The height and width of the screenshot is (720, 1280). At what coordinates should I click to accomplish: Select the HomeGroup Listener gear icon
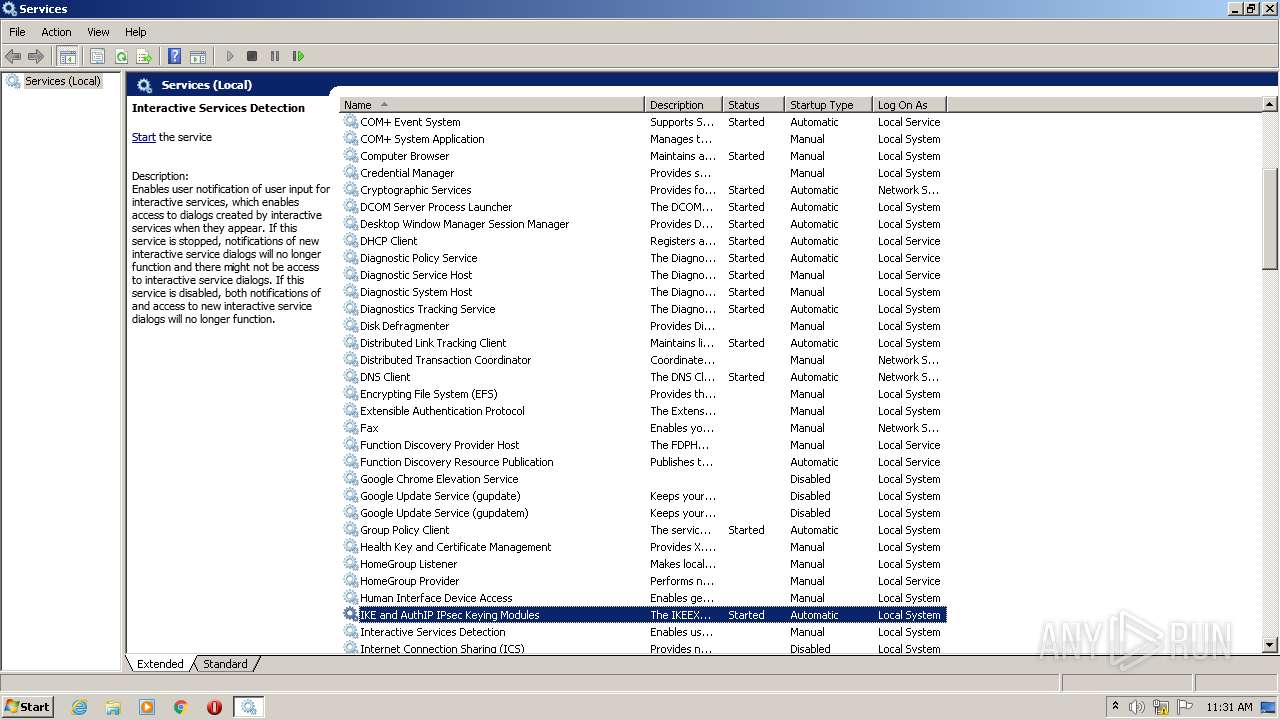(x=351, y=564)
